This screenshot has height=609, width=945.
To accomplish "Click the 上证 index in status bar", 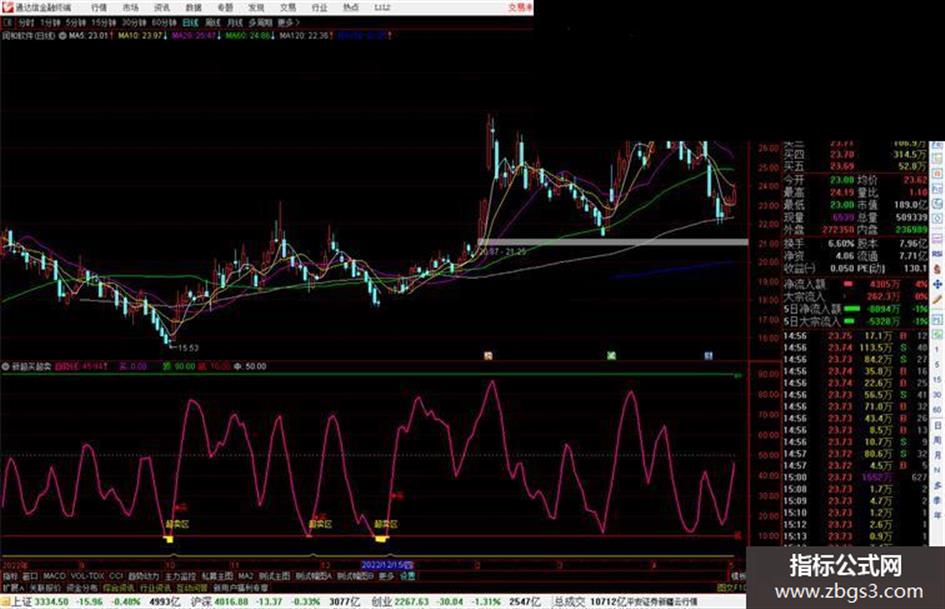I will [x=22, y=602].
